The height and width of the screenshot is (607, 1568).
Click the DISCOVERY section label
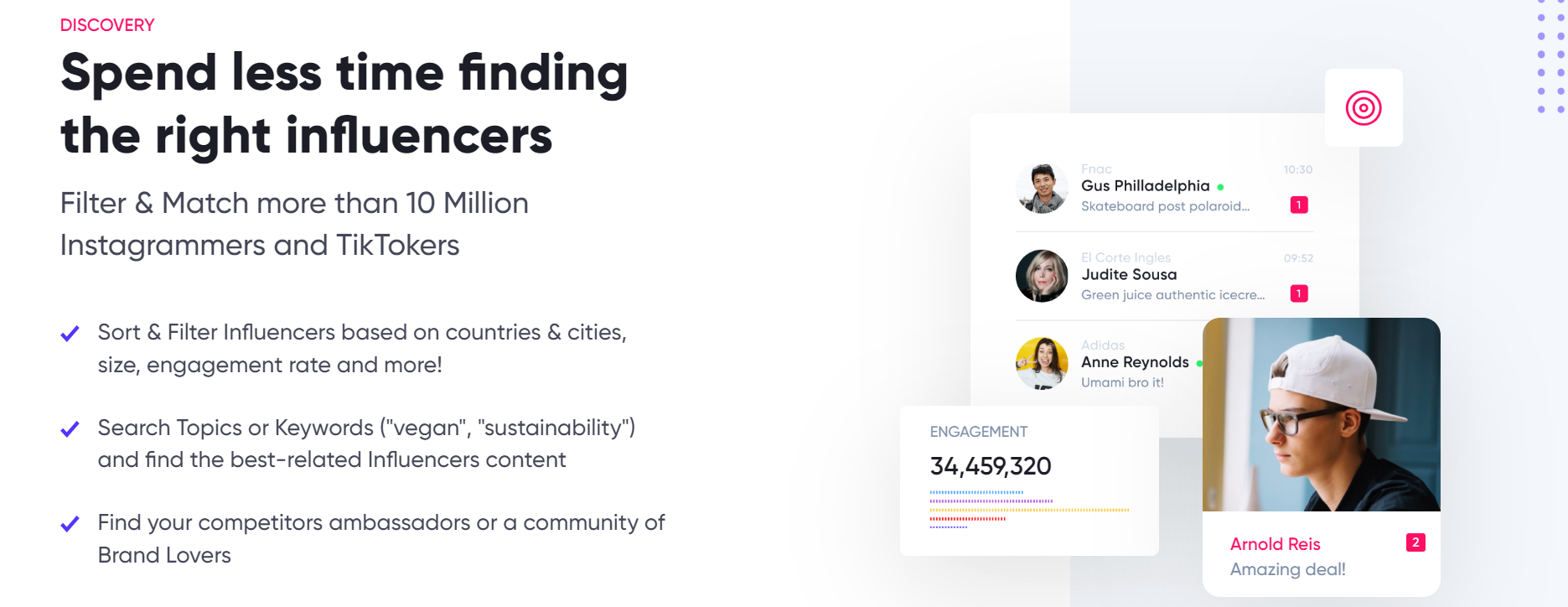[107, 25]
